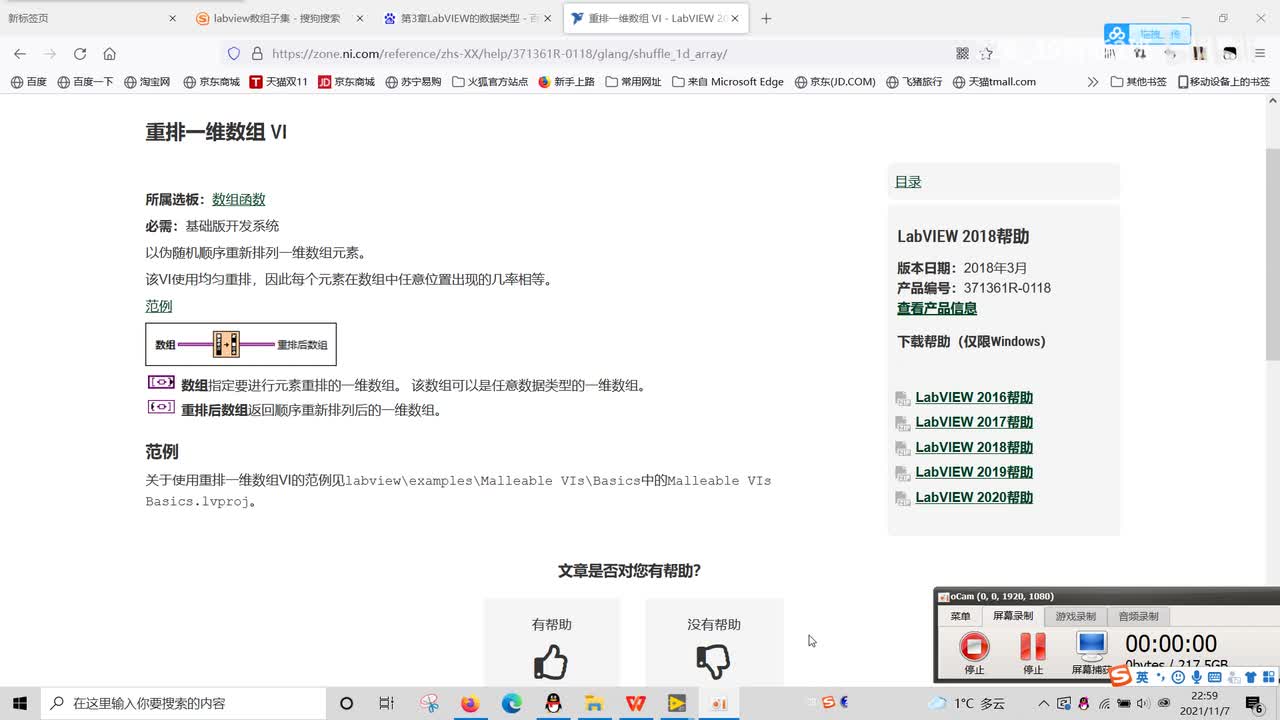The image size is (1280, 720).
Task: Open the 淘宝网 bookmark
Action: [x=147, y=82]
